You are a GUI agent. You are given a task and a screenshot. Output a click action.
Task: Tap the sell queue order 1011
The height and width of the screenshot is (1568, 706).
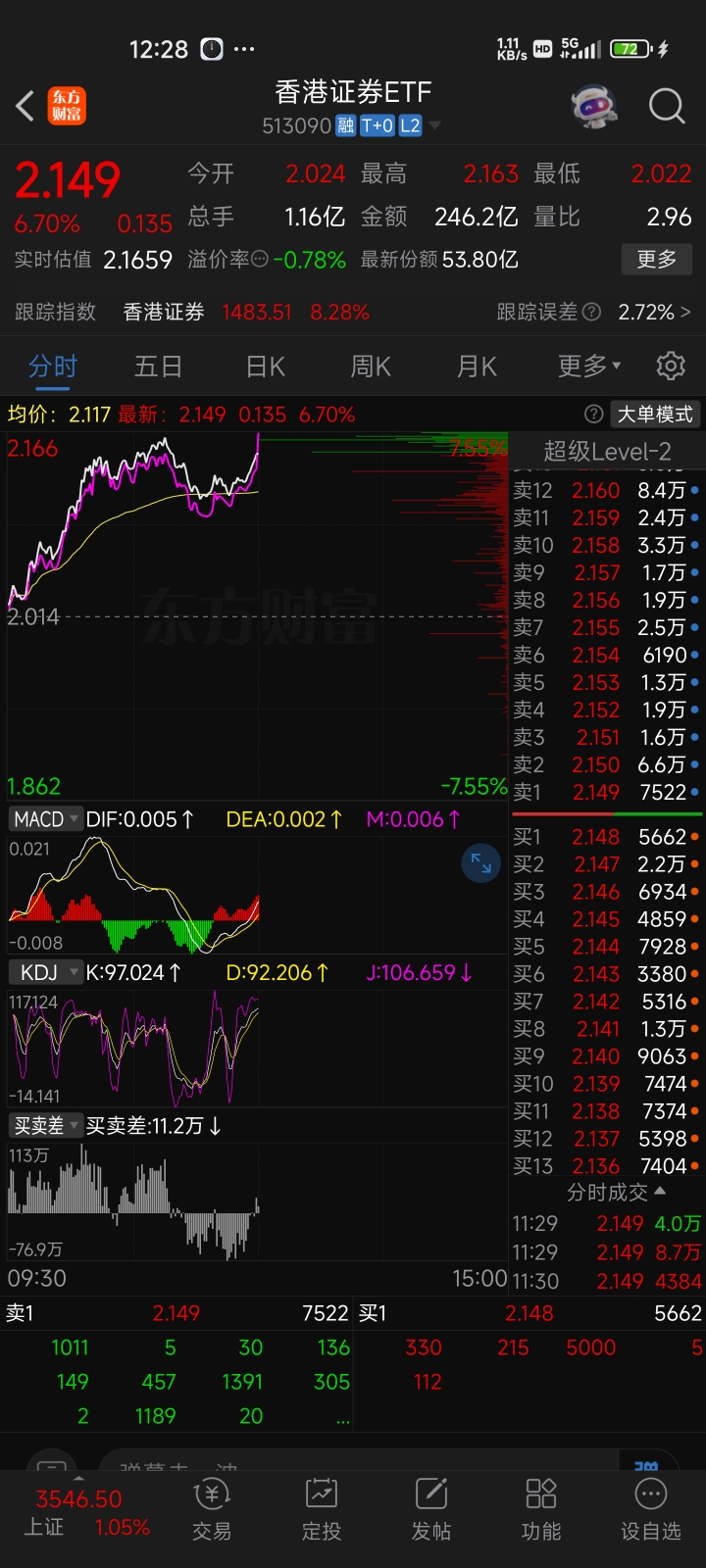point(70,1347)
